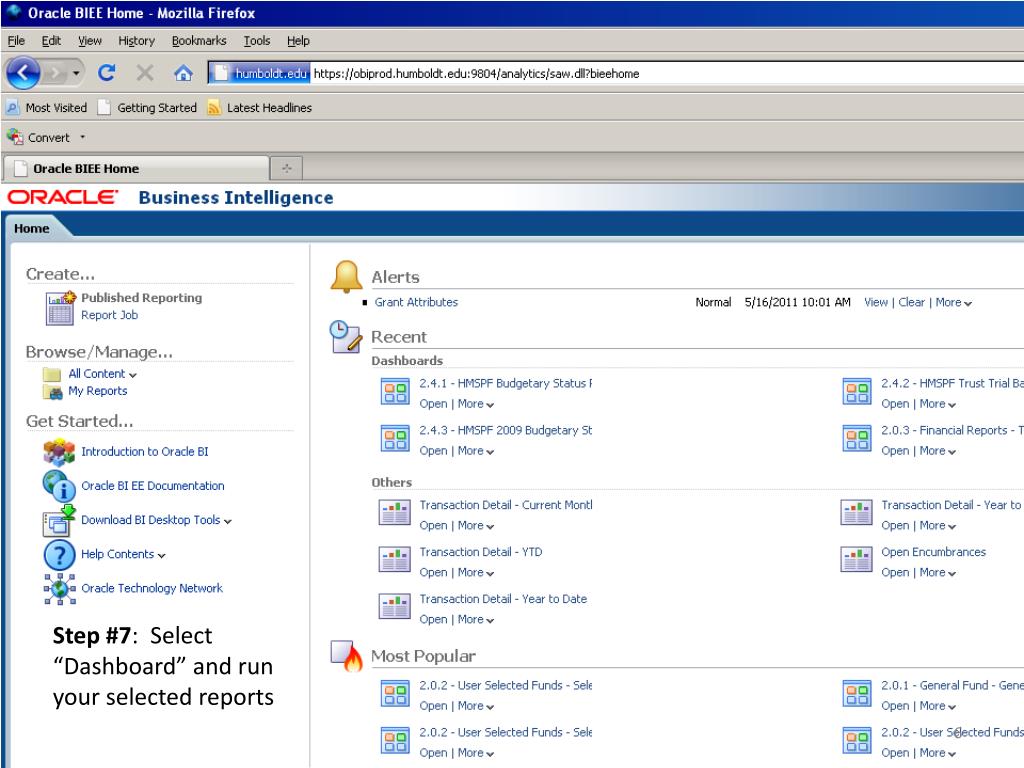Image resolution: width=1024 pixels, height=768 pixels.
Task: Click the Oracle BI EE Documentation info icon
Action: (59, 486)
